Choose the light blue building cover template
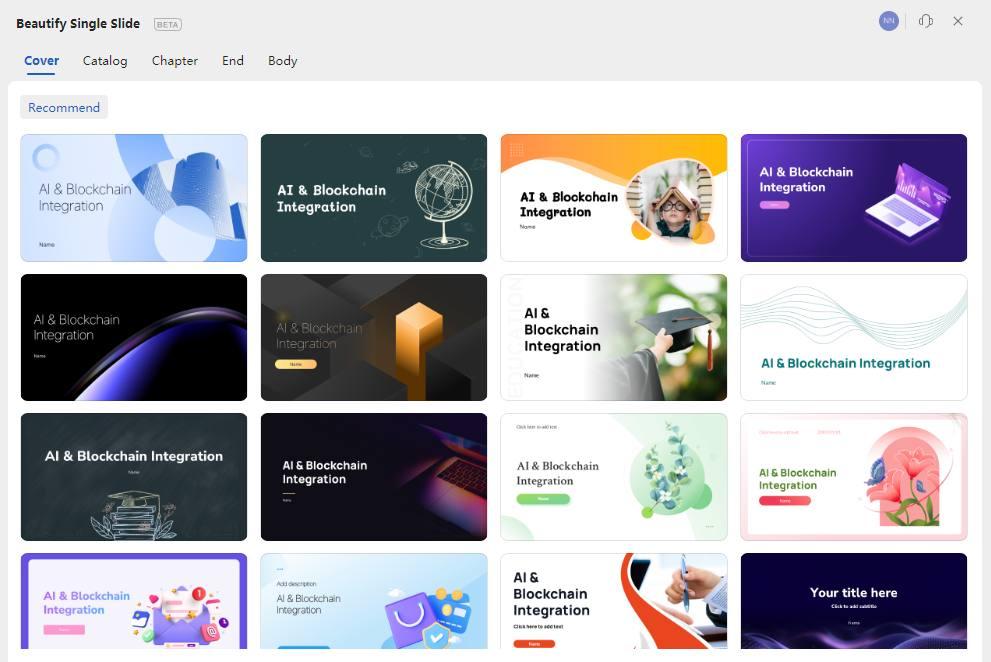The image size is (991, 662). point(134,198)
